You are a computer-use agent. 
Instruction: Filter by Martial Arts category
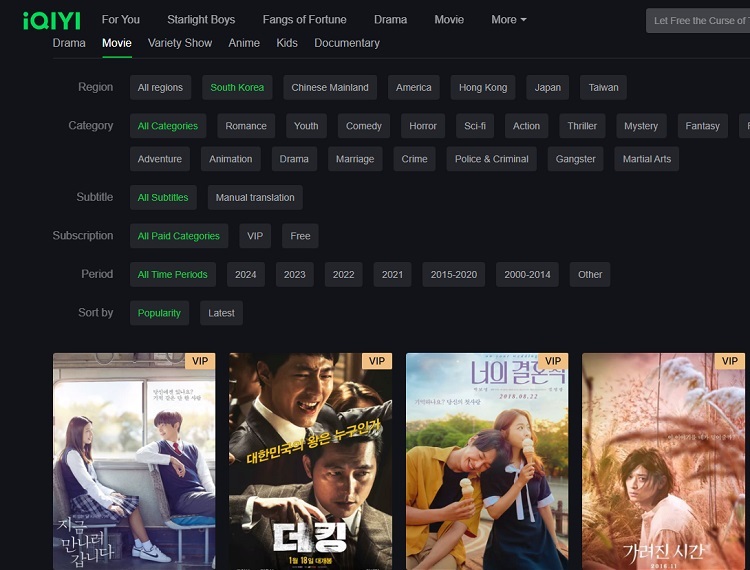tap(647, 159)
